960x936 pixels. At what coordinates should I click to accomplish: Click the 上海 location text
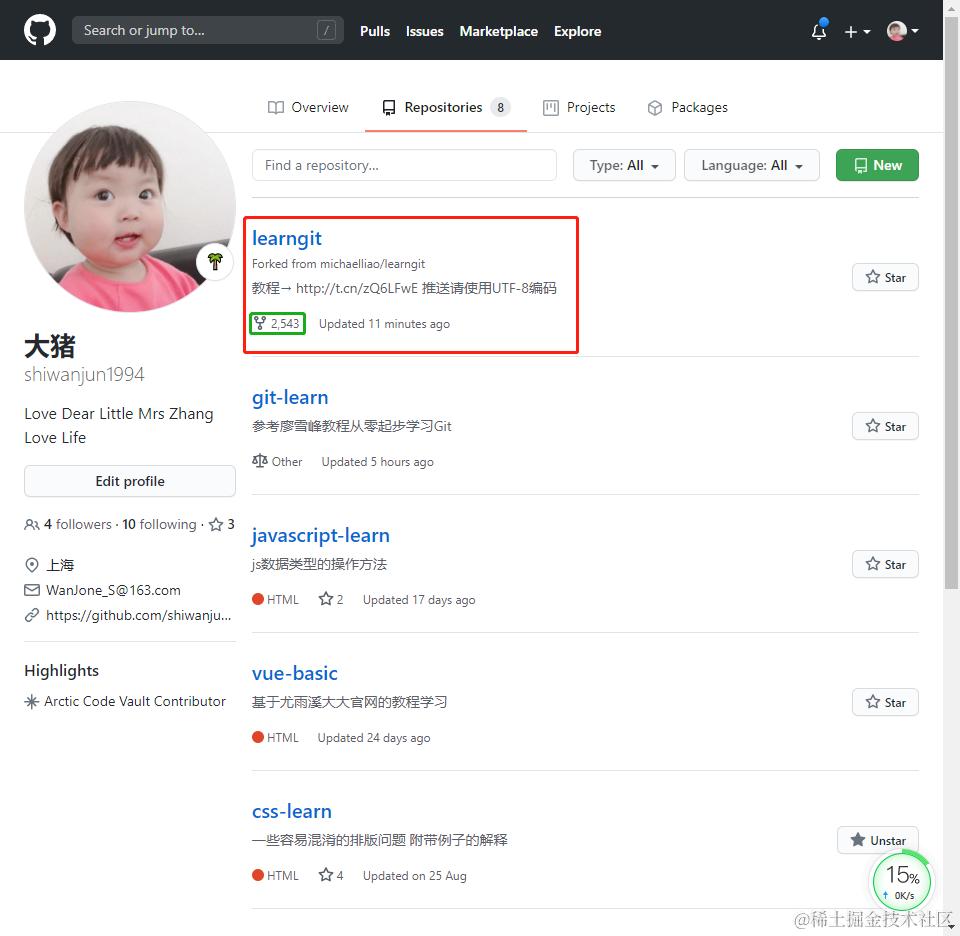60,564
